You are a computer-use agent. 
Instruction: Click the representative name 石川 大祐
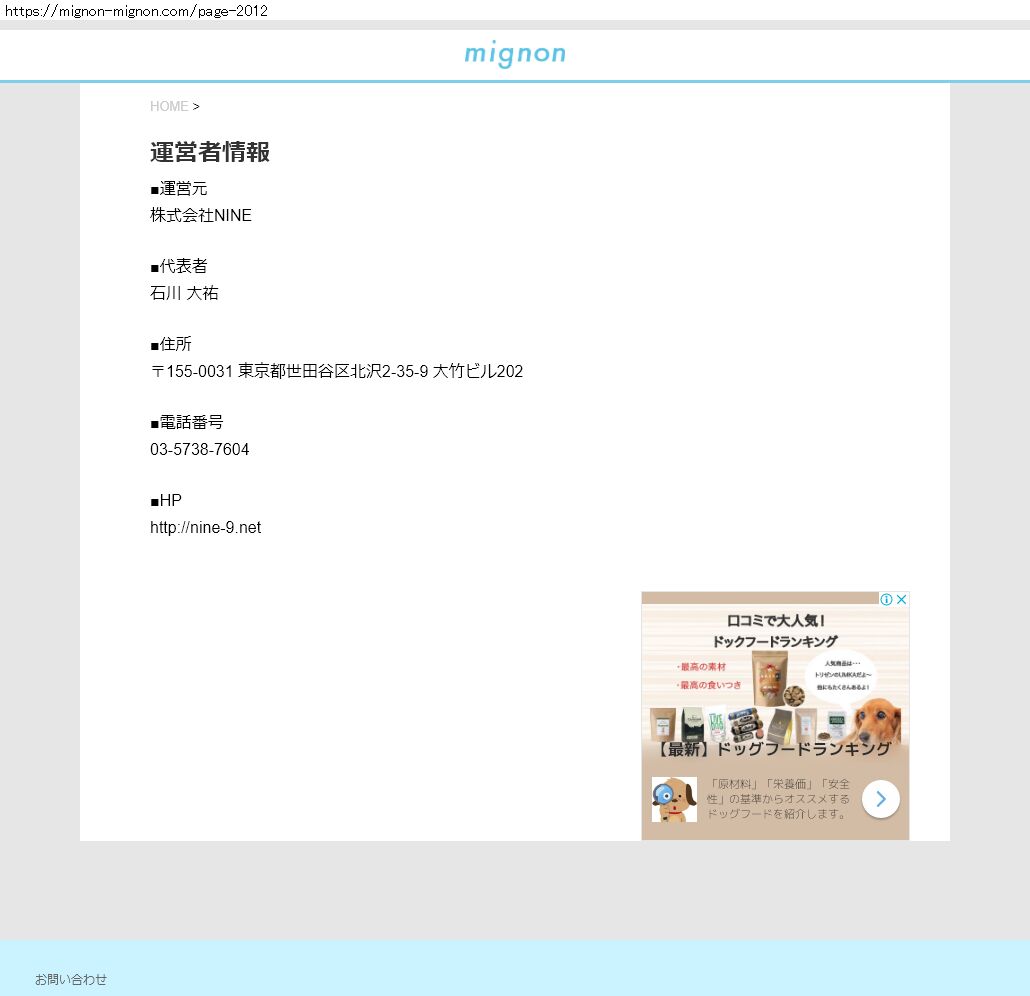point(184,293)
